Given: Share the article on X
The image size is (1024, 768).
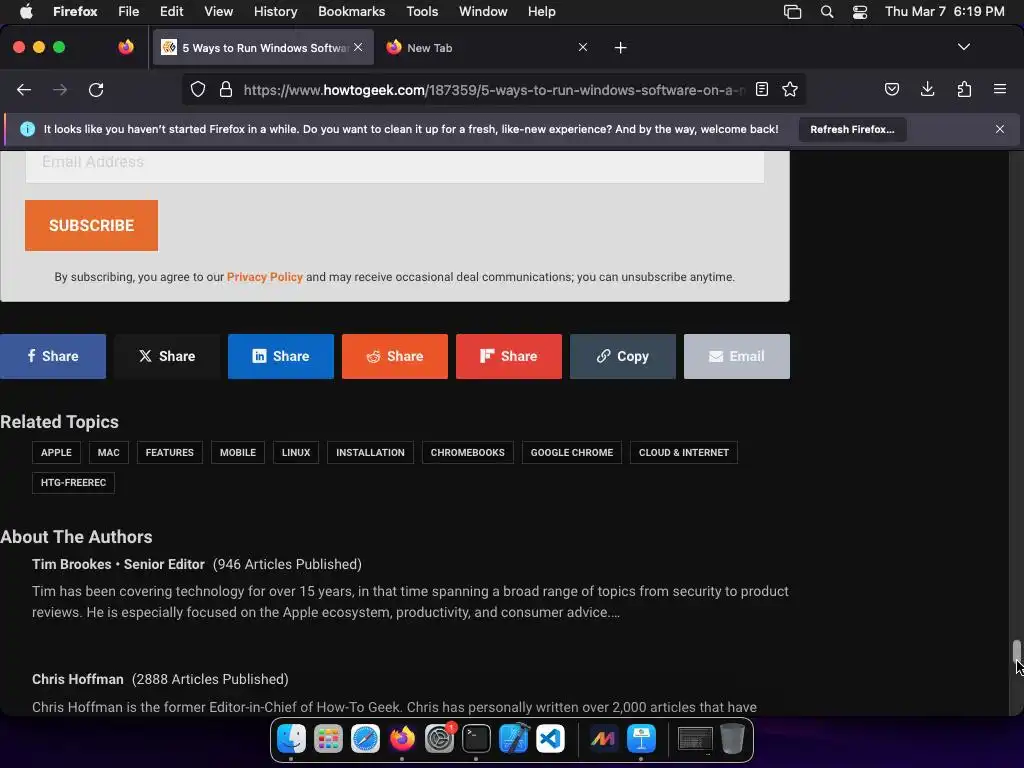Looking at the screenshot, I should click(x=167, y=357).
